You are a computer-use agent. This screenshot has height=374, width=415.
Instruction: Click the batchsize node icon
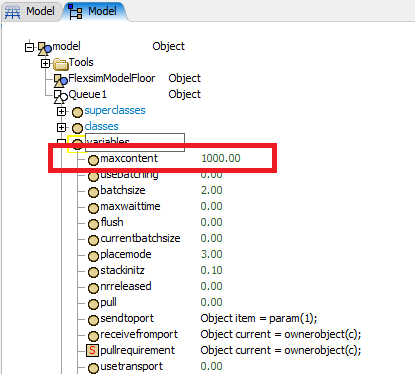[93, 192]
